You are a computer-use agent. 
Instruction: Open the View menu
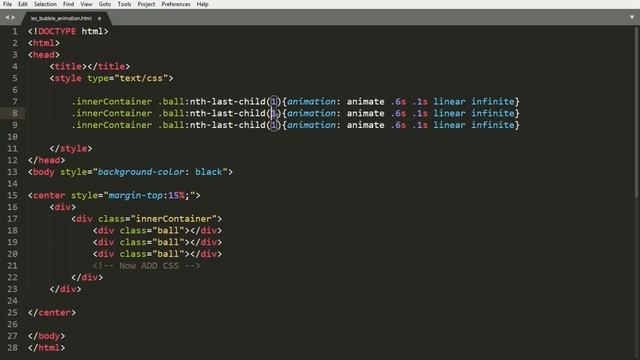click(86, 4)
